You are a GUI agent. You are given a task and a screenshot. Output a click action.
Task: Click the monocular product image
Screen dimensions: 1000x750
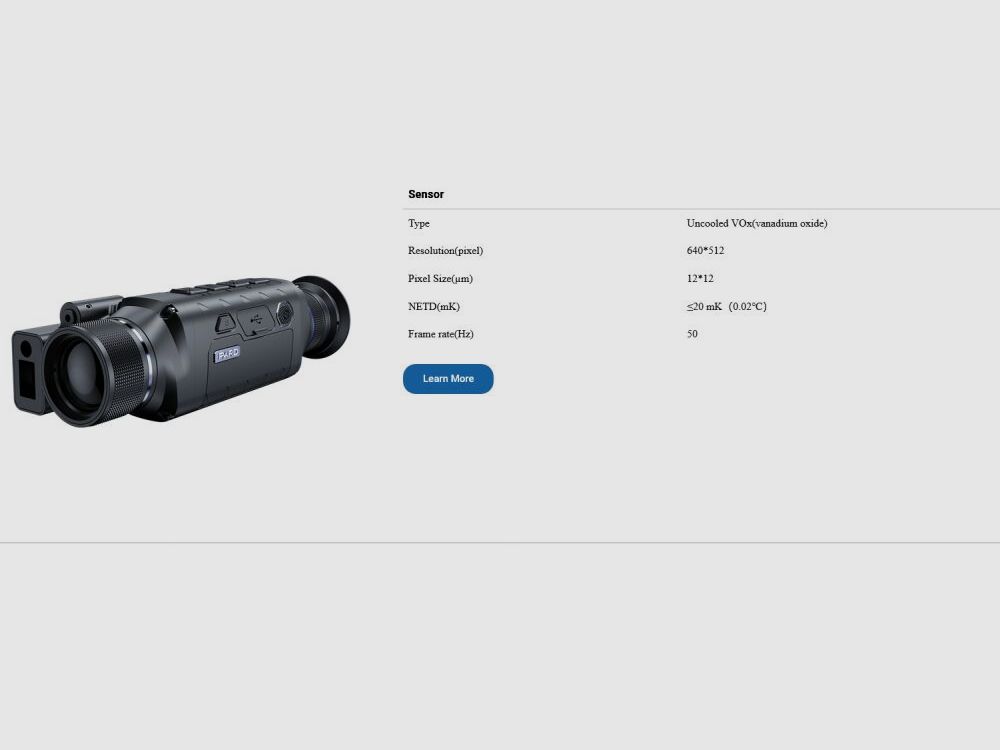pyautogui.click(x=180, y=350)
